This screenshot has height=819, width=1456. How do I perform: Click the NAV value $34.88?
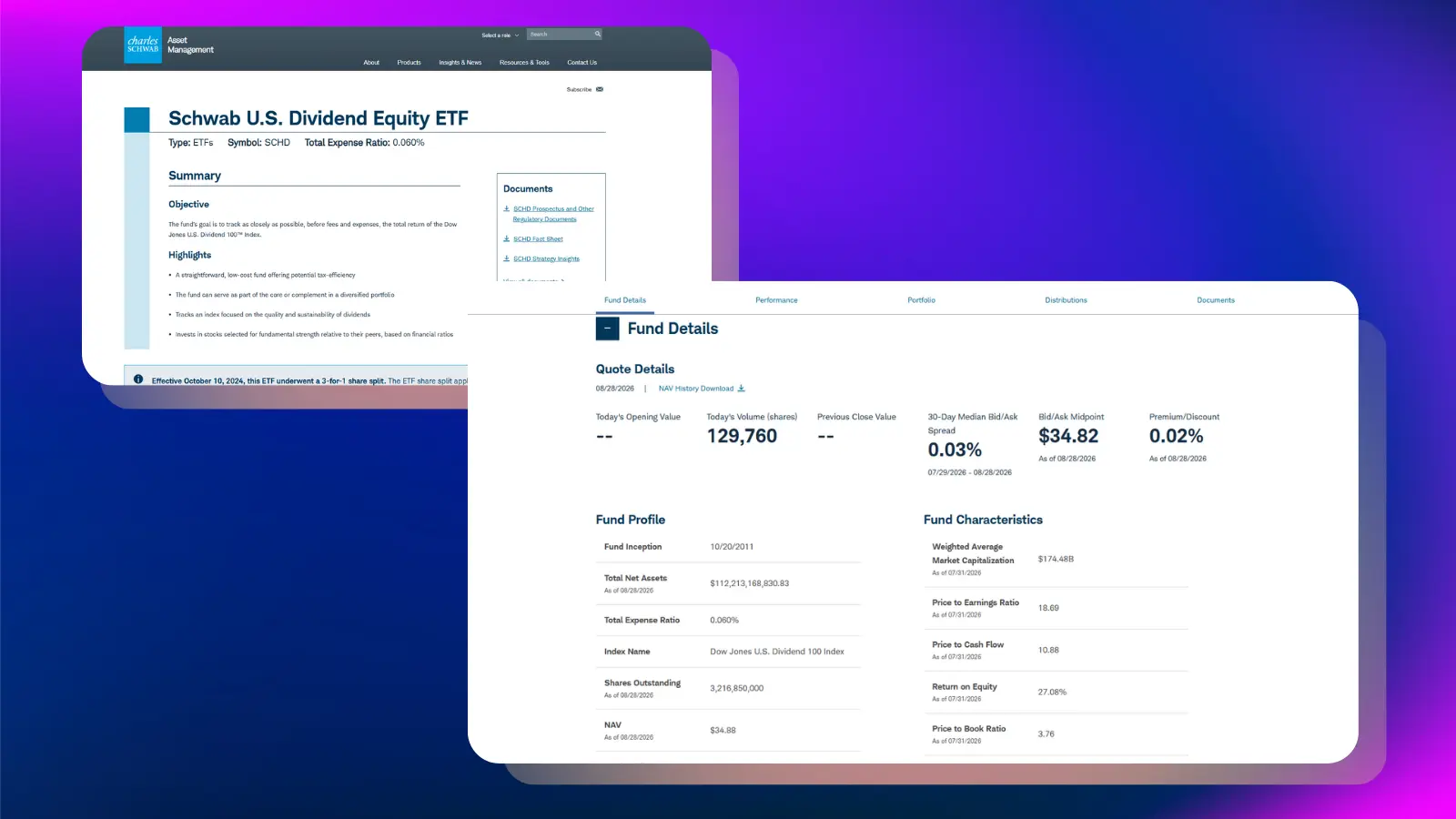(723, 730)
